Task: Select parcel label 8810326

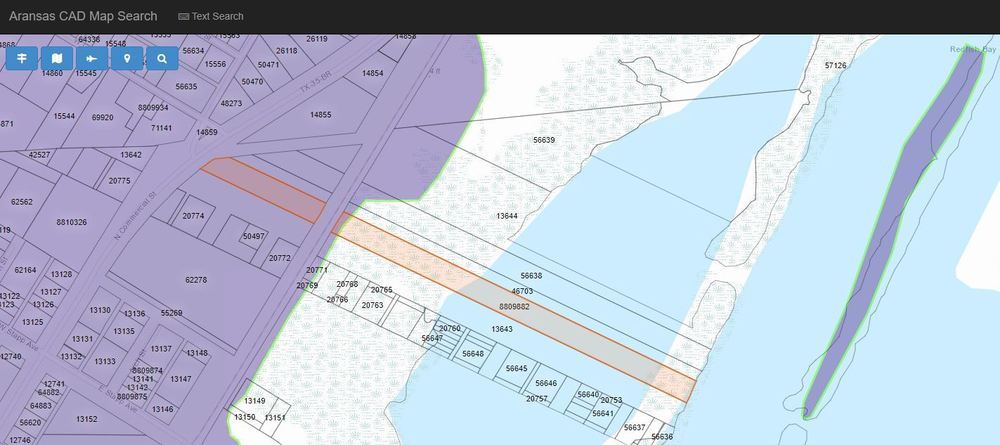Action: (x=71, y=222)
